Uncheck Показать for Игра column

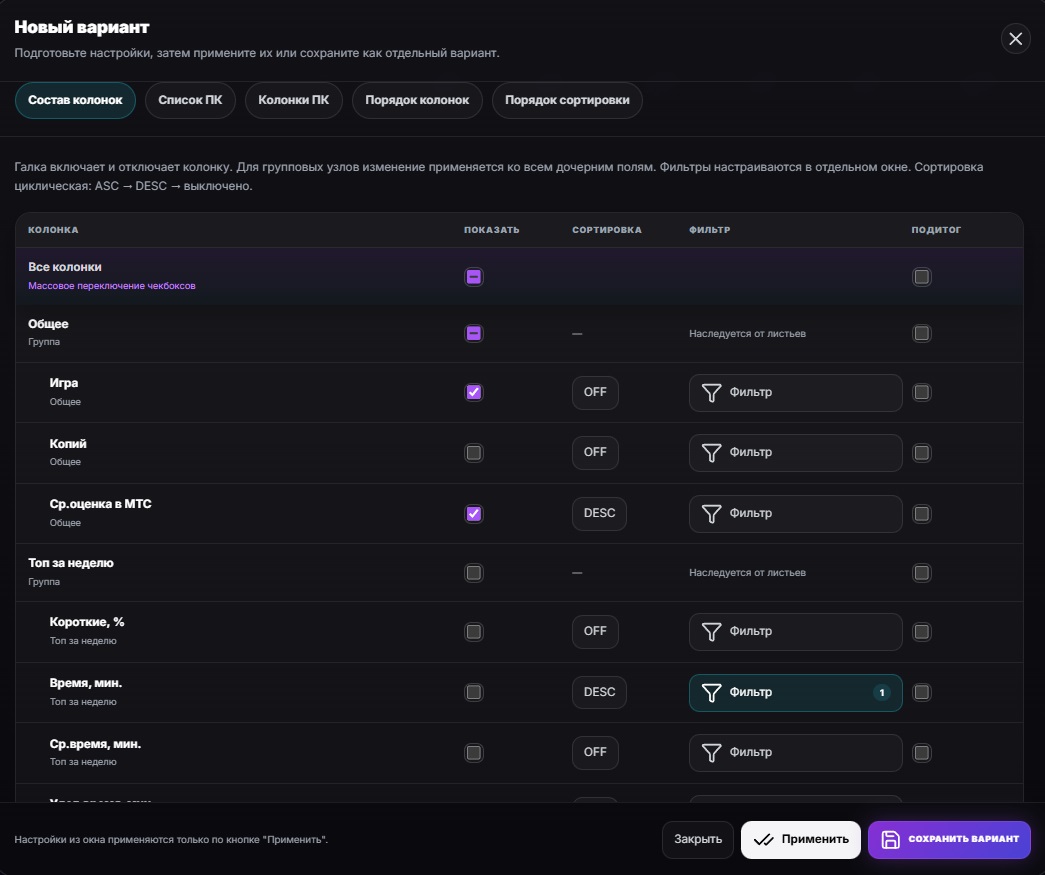tap(474, 393)
